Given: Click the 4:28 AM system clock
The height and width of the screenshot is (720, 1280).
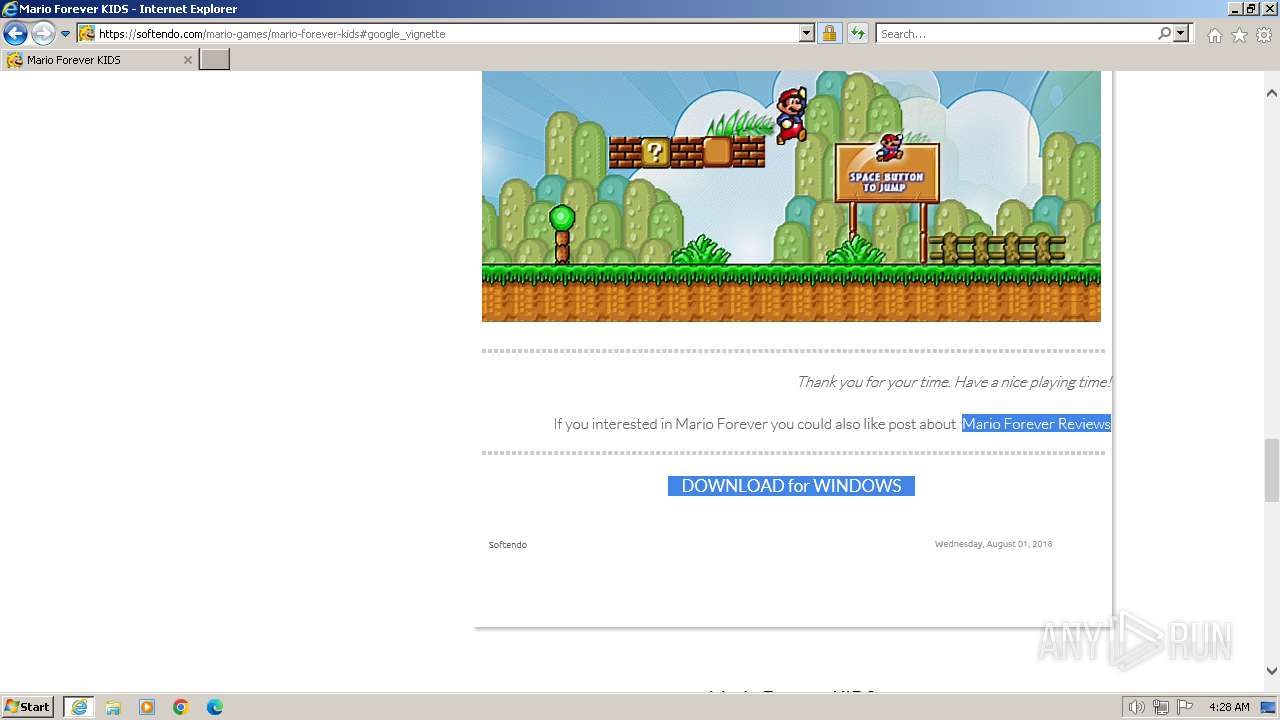Looking at the screenshot, I should (x=1229, y=707).
